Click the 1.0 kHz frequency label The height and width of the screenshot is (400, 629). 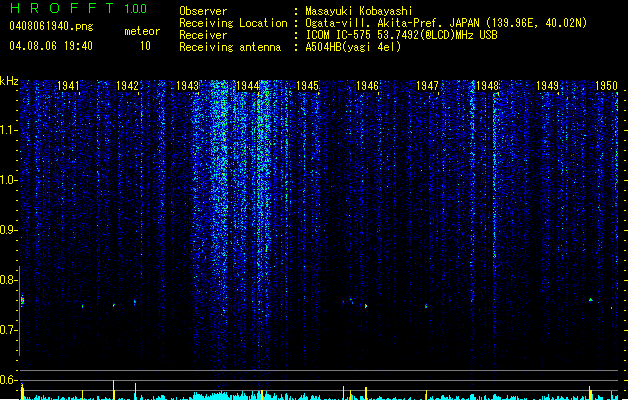(x=9, y=180)
